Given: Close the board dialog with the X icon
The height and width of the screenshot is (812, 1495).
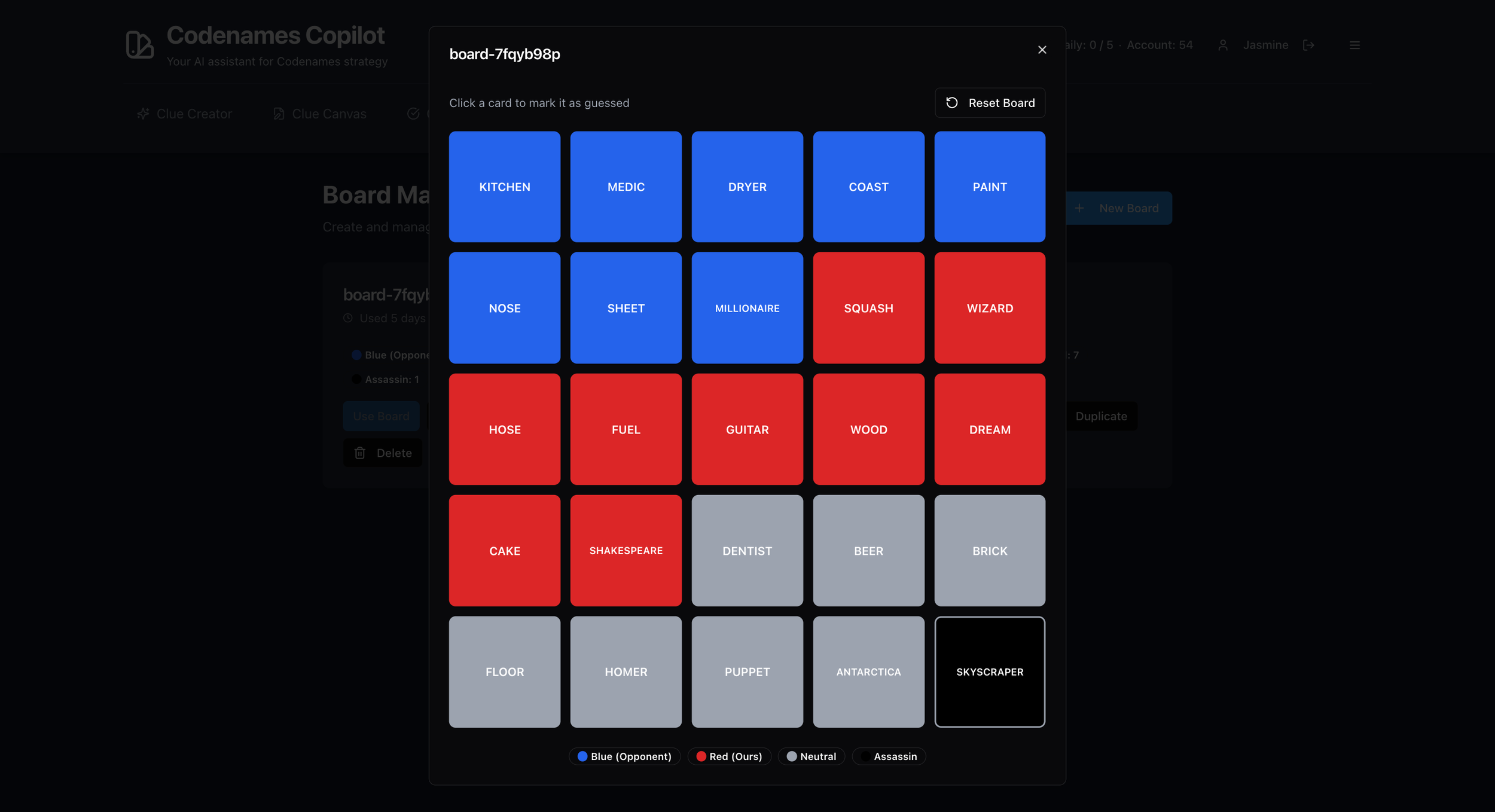Looking at the screenshot, I should pos(1042,50).
